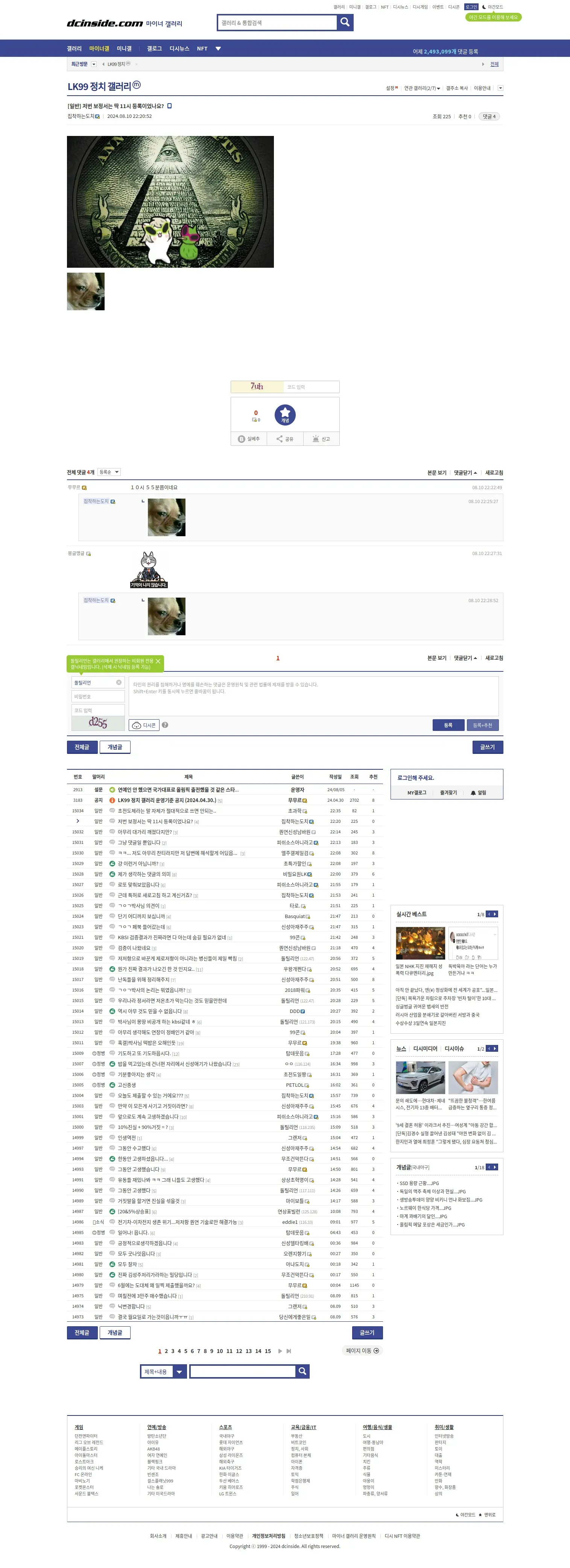The image size is (570, 1568).
Task: Click the 설정 link in gallery header
Action: click(x=391, y=88)
